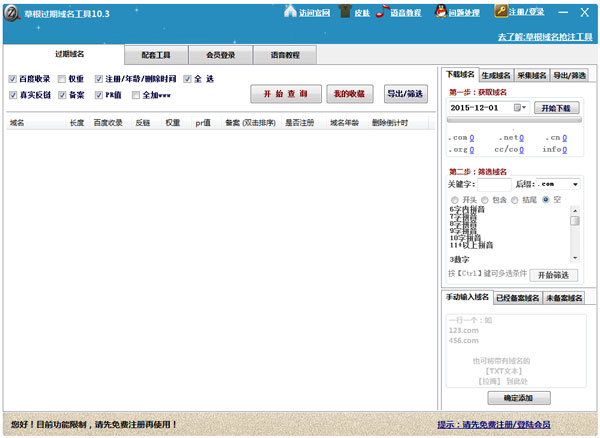Click the download progress bar

coord(514,120)
